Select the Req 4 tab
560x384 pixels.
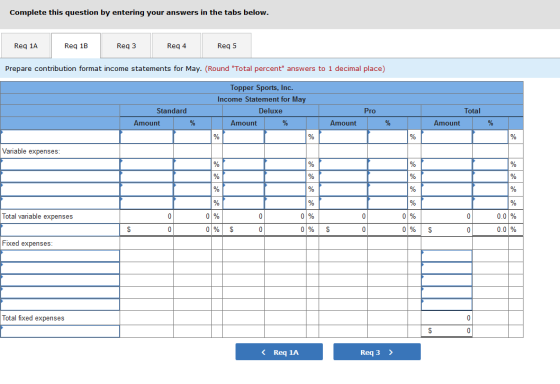pyautogui.click(x=176, y=46)
